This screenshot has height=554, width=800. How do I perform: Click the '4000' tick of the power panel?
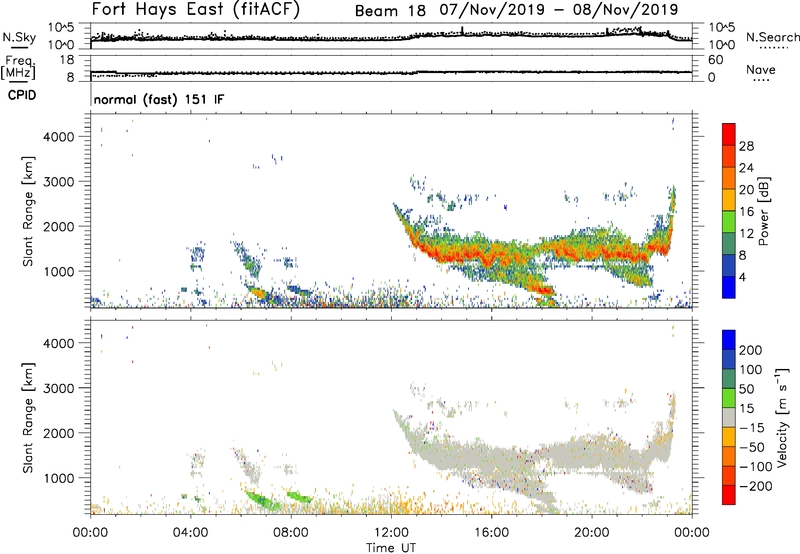pos(59,137)
